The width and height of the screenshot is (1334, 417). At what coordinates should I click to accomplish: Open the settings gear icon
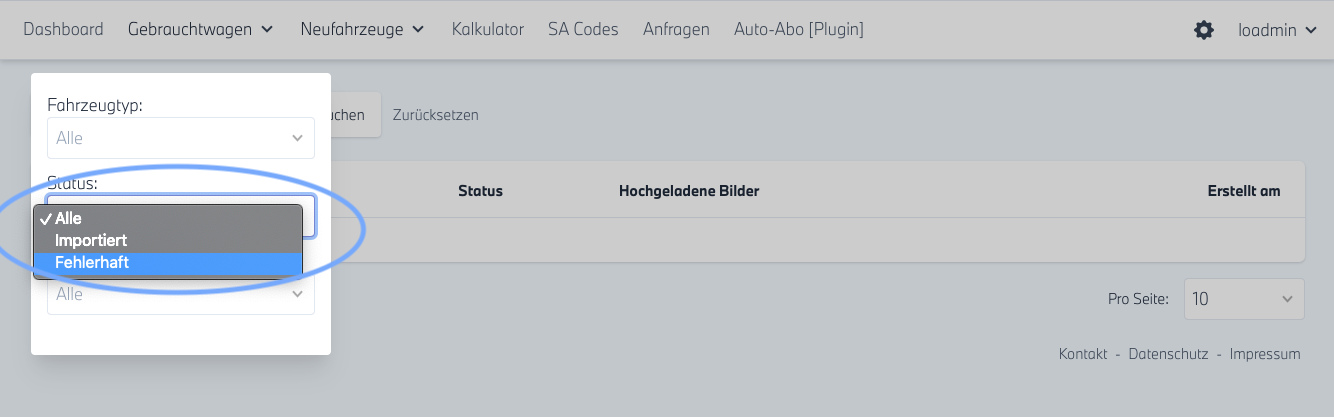point(1204,30)
